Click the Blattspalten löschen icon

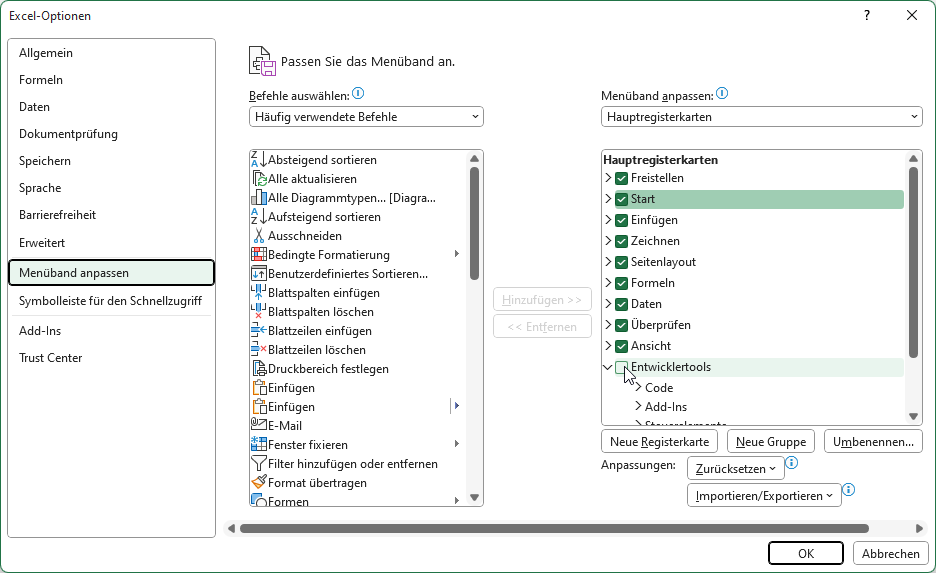pyautogui.click(x=258, y=312)
